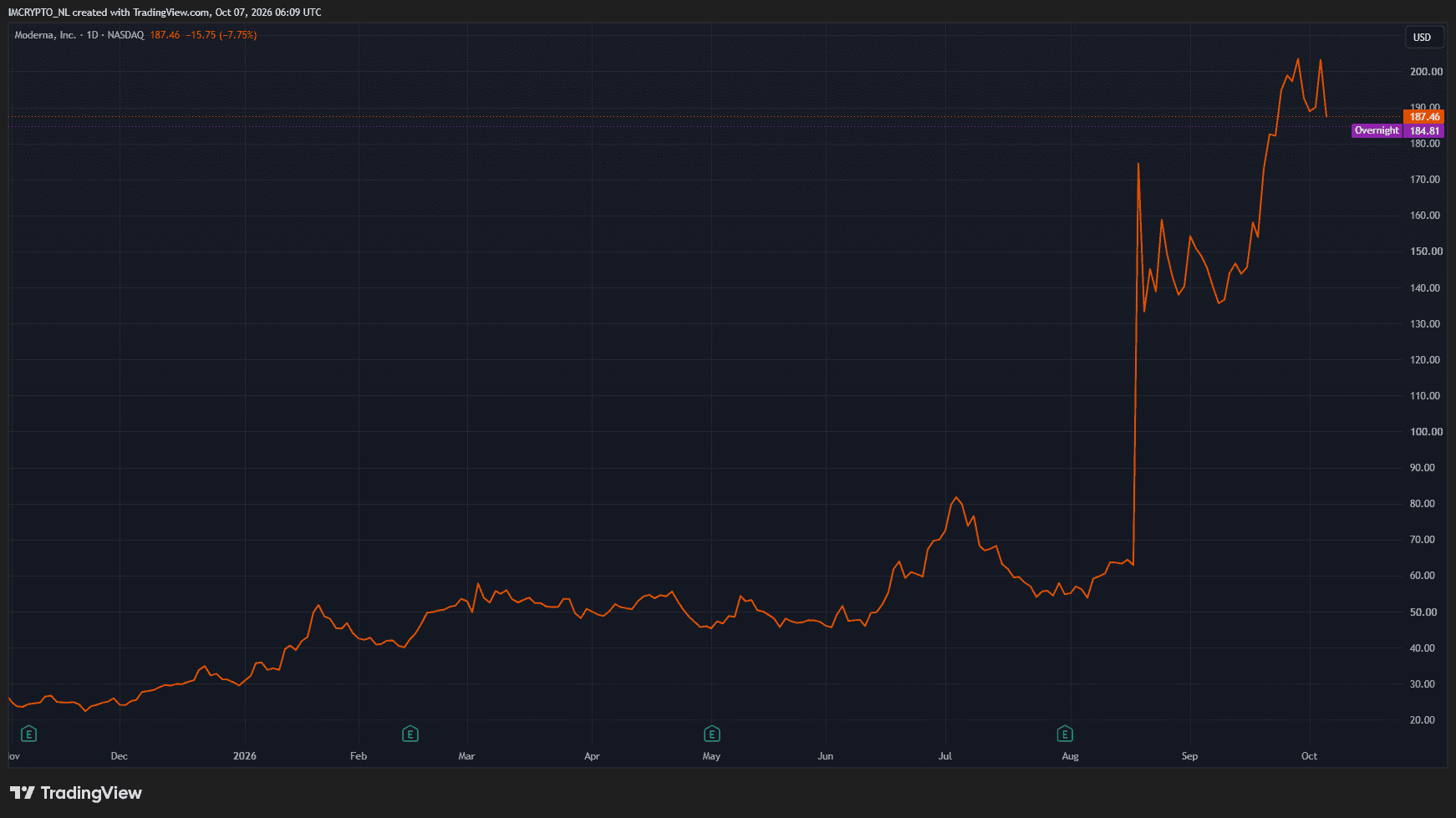This screenshot has height=818, width=1456.
Task: Click the IMCRYPTO_NL attribution text
Action: (39, 13)
